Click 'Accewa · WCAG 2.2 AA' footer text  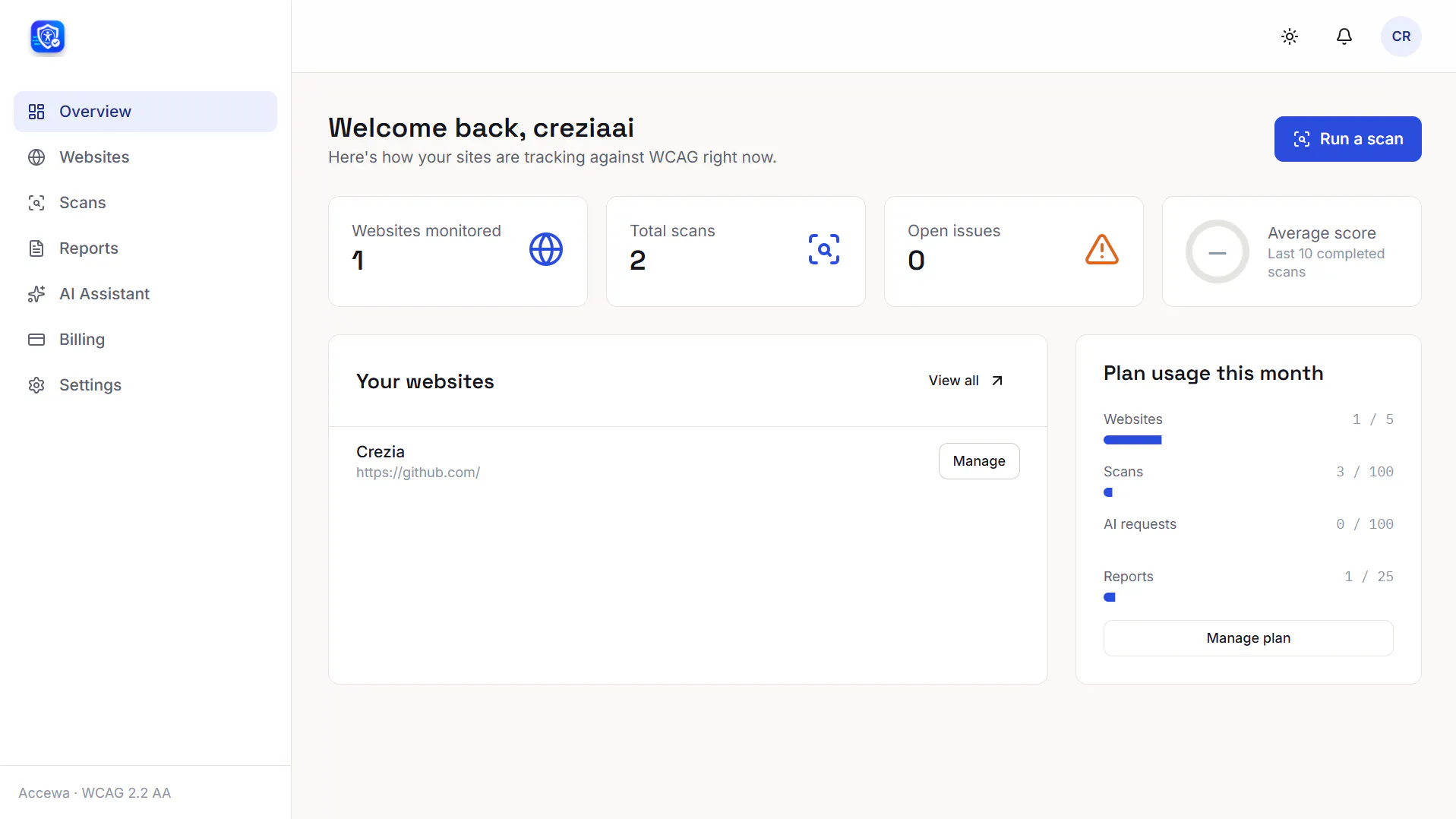(94, 793)
